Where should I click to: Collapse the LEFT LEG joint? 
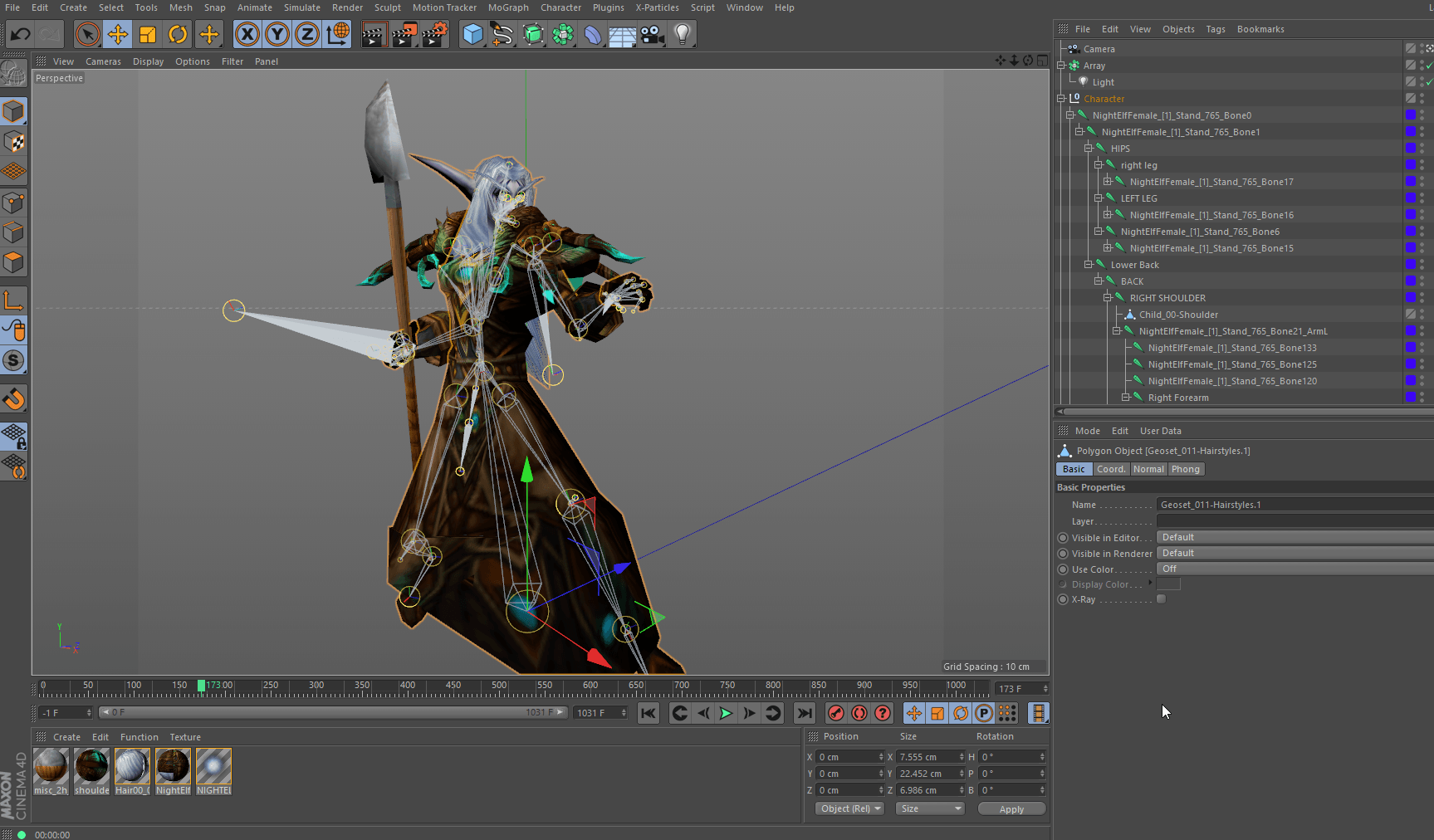coord(1098,198)
